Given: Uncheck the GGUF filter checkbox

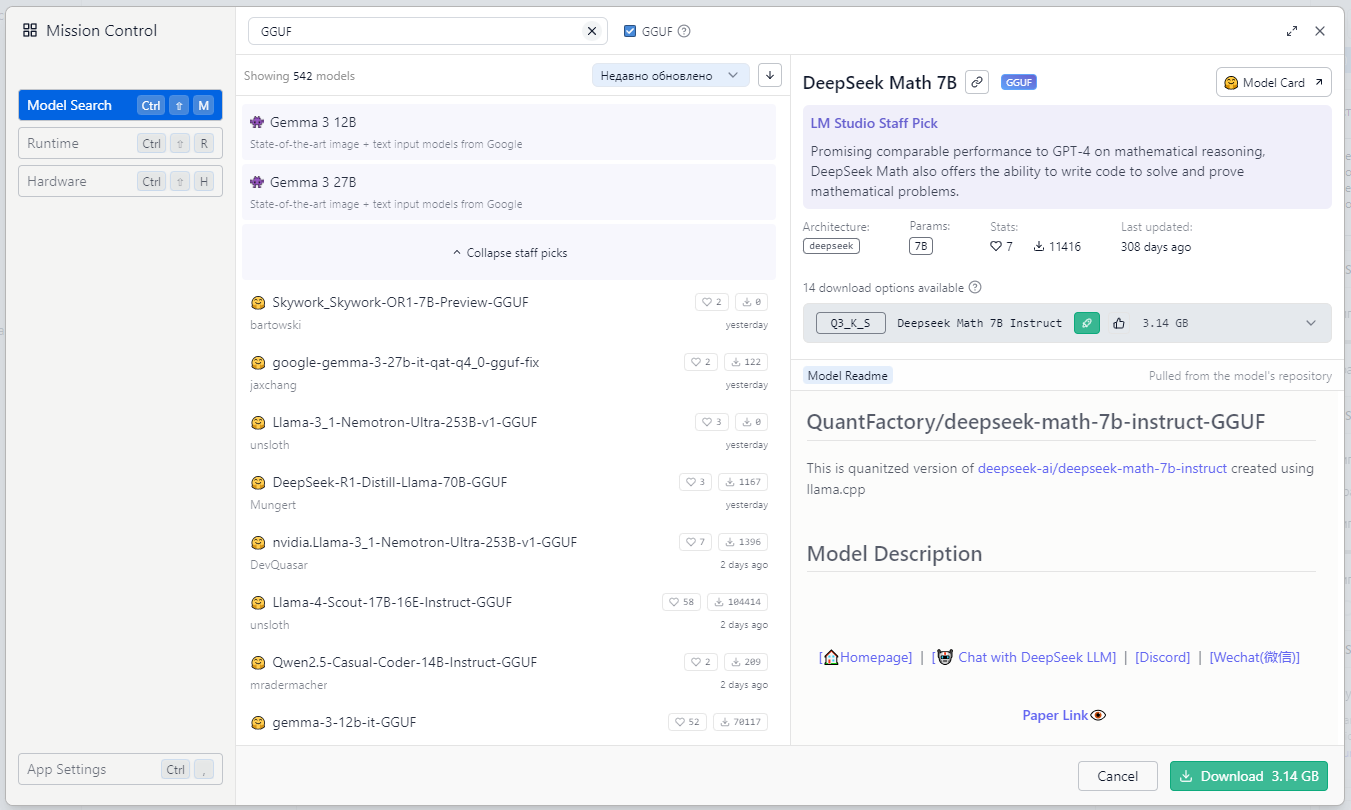Looking at the screenshot, I should pos(630,31).
